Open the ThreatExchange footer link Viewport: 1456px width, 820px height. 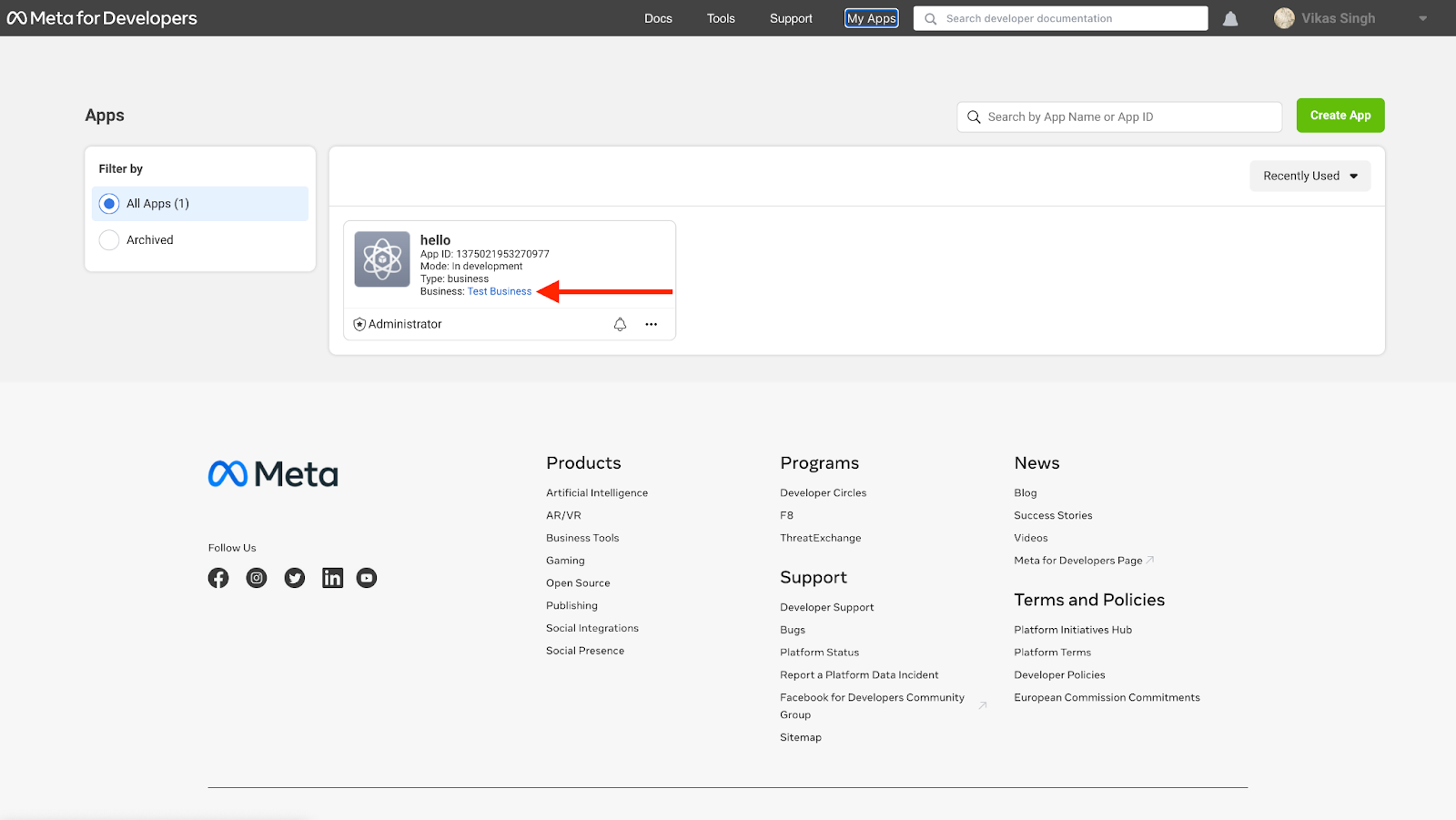click(x=820, y=538)
